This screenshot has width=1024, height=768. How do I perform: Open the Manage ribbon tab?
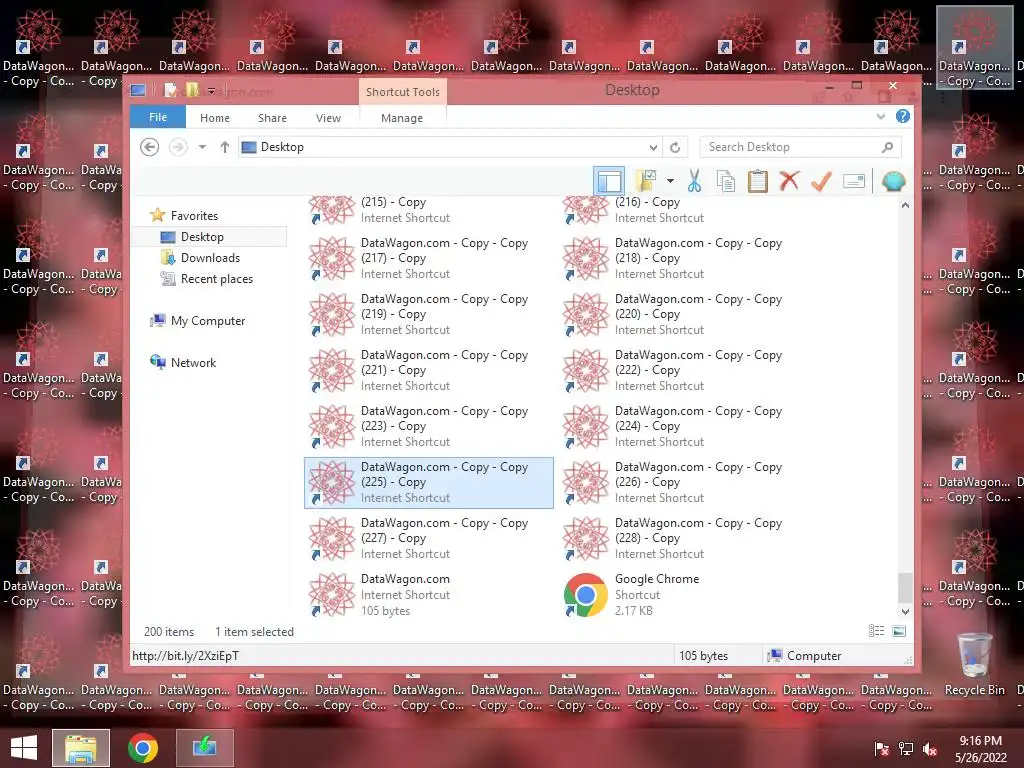click(x=402, y=118)
